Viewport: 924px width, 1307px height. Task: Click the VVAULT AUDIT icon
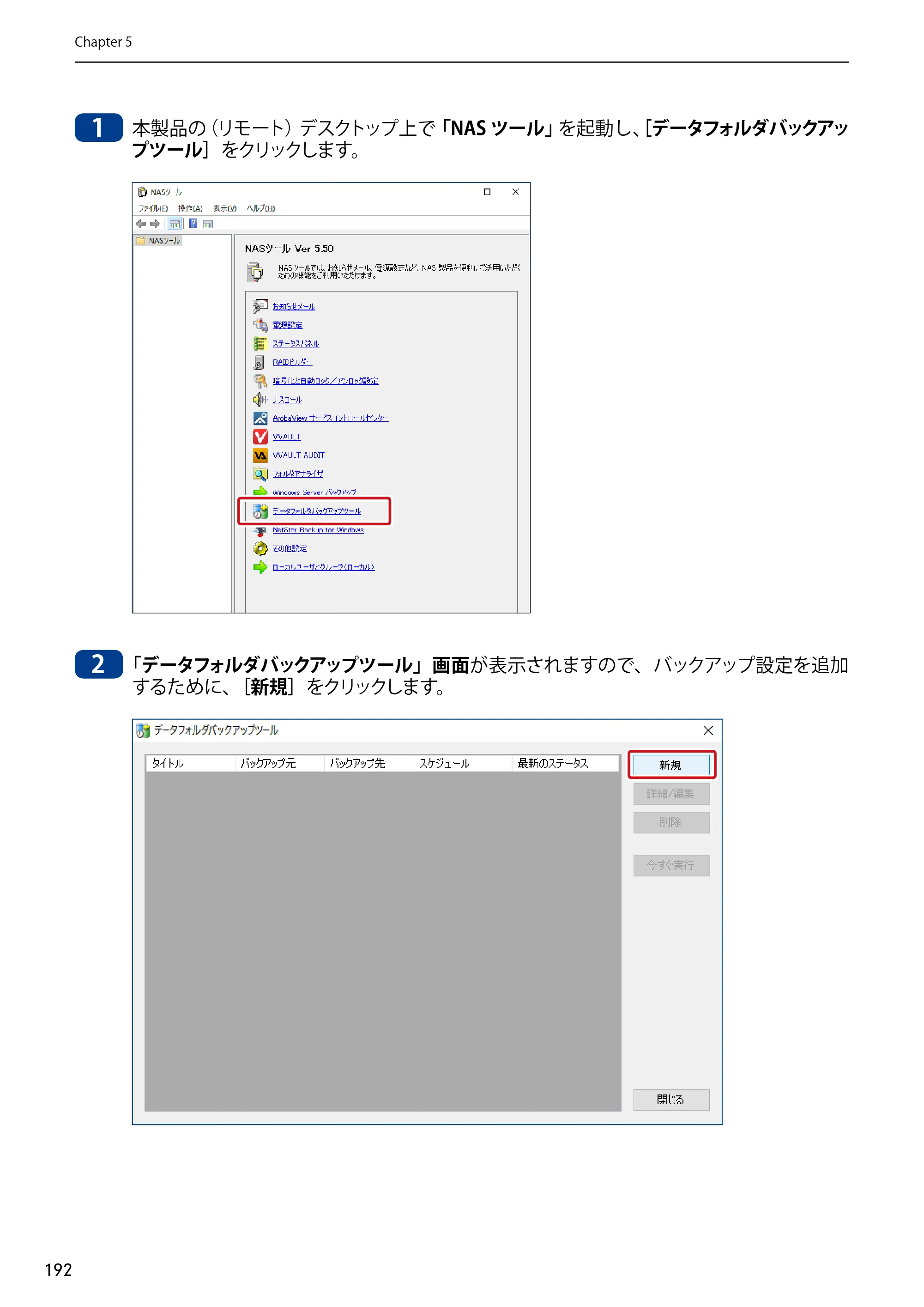[x=260, y=456]
